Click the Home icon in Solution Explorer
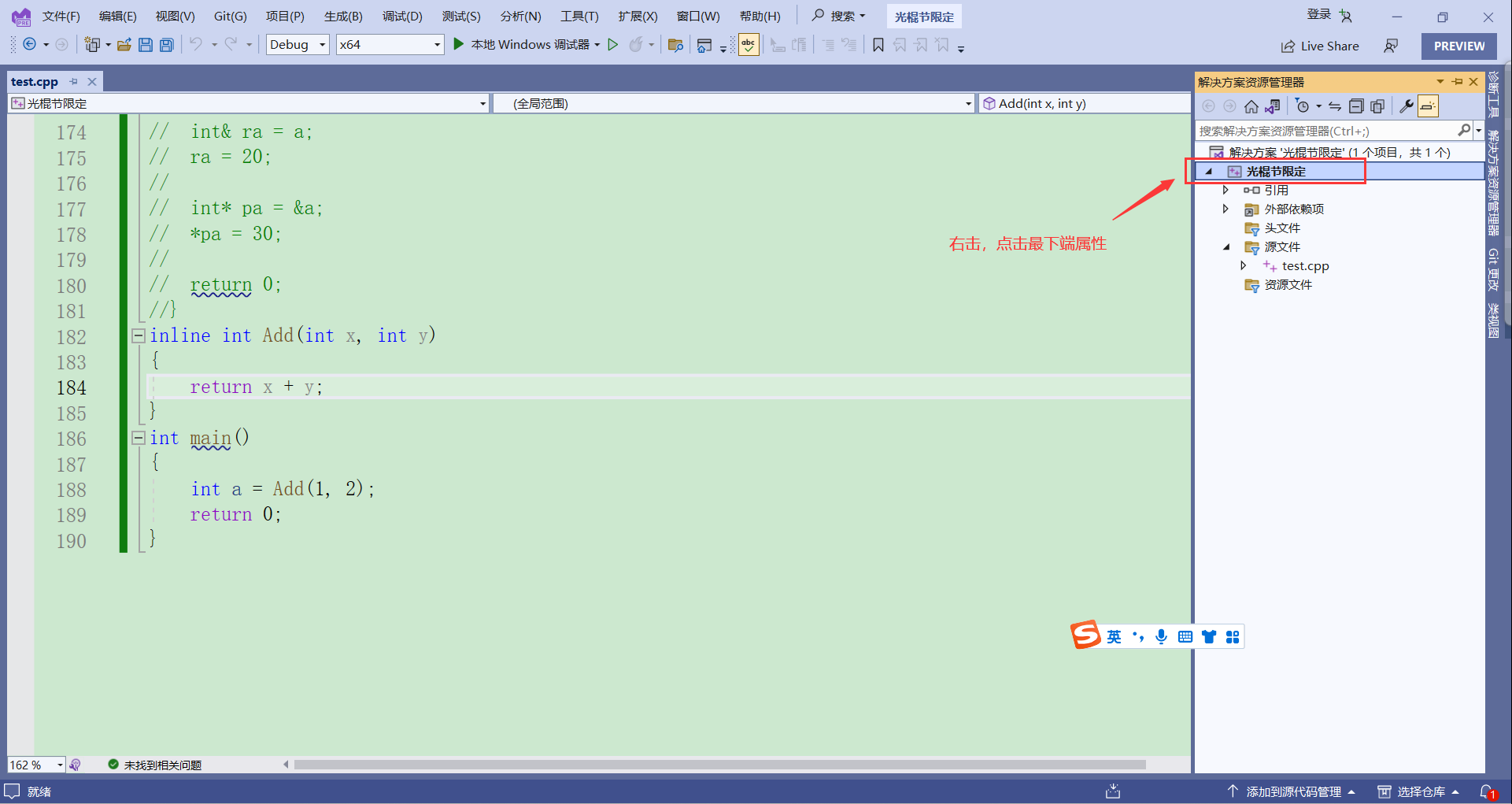This screenshot has height=804, width=1512. pyautogui.click(x=1251, y=106)
